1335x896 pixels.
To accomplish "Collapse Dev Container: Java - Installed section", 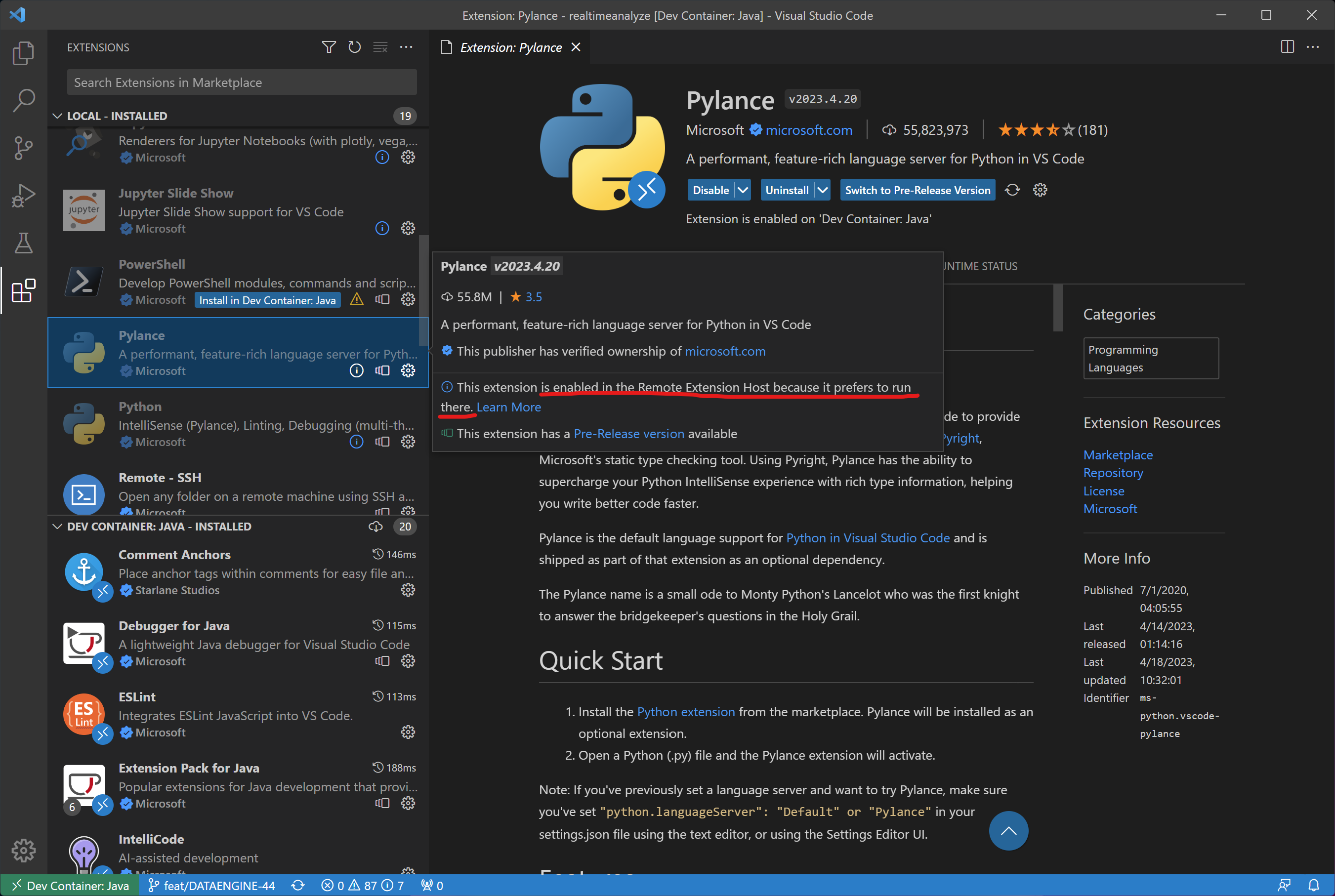I will click(57, 526).
